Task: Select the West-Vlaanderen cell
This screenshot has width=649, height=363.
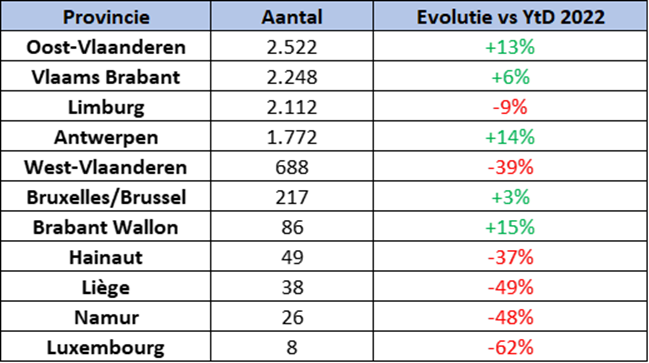Action: (106, 167)
